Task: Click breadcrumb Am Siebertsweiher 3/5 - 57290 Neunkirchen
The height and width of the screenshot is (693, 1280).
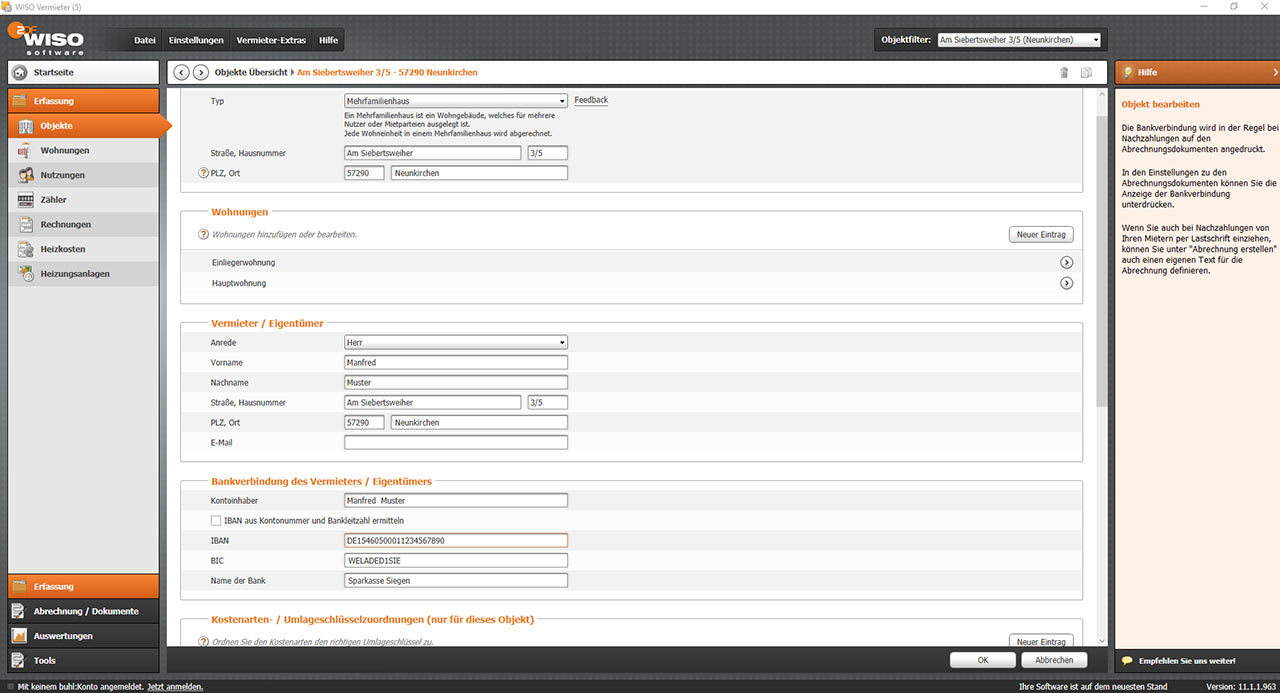Action: (387, 72)
